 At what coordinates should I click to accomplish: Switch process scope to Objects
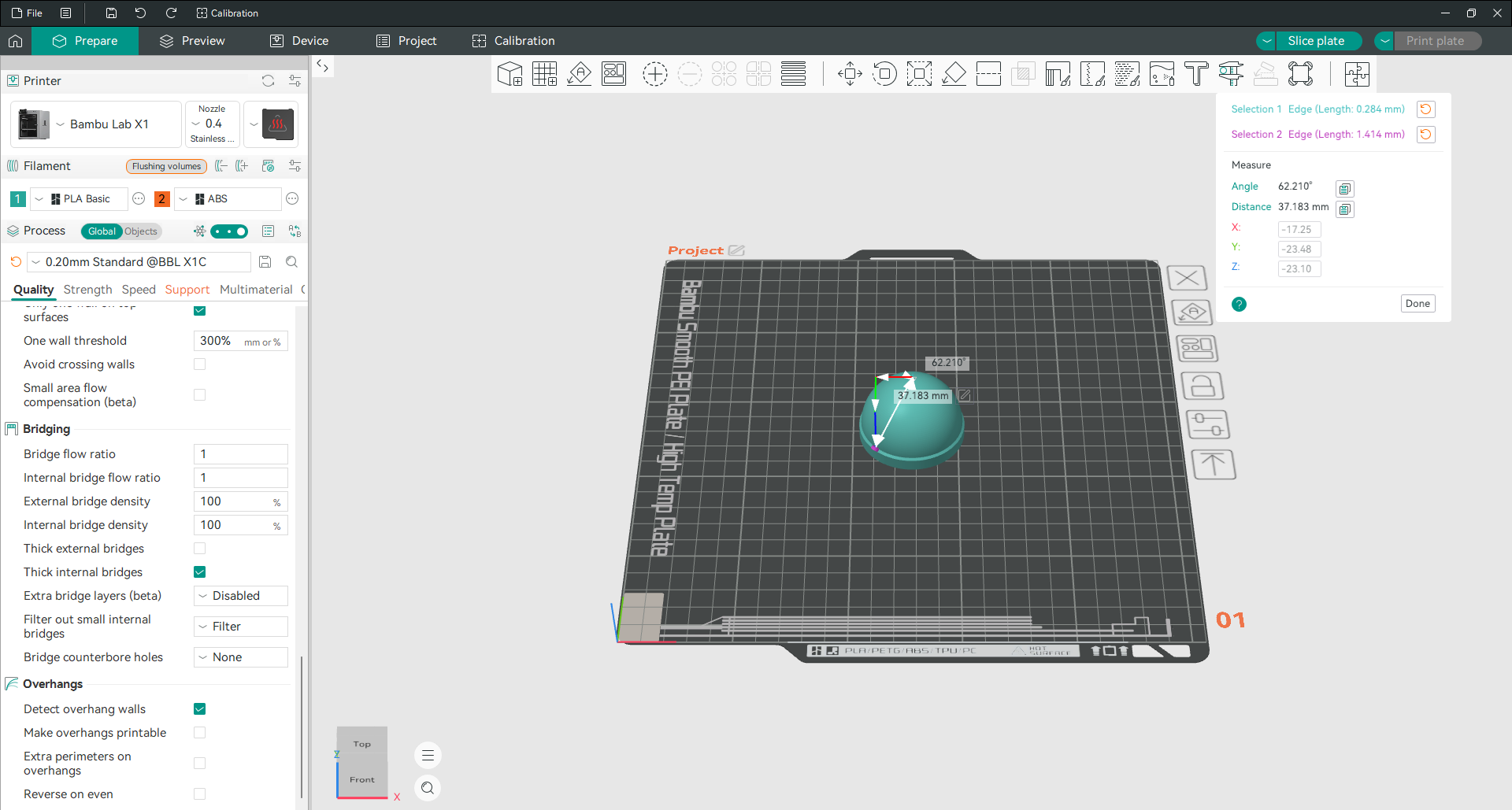(x=141, y=231)
